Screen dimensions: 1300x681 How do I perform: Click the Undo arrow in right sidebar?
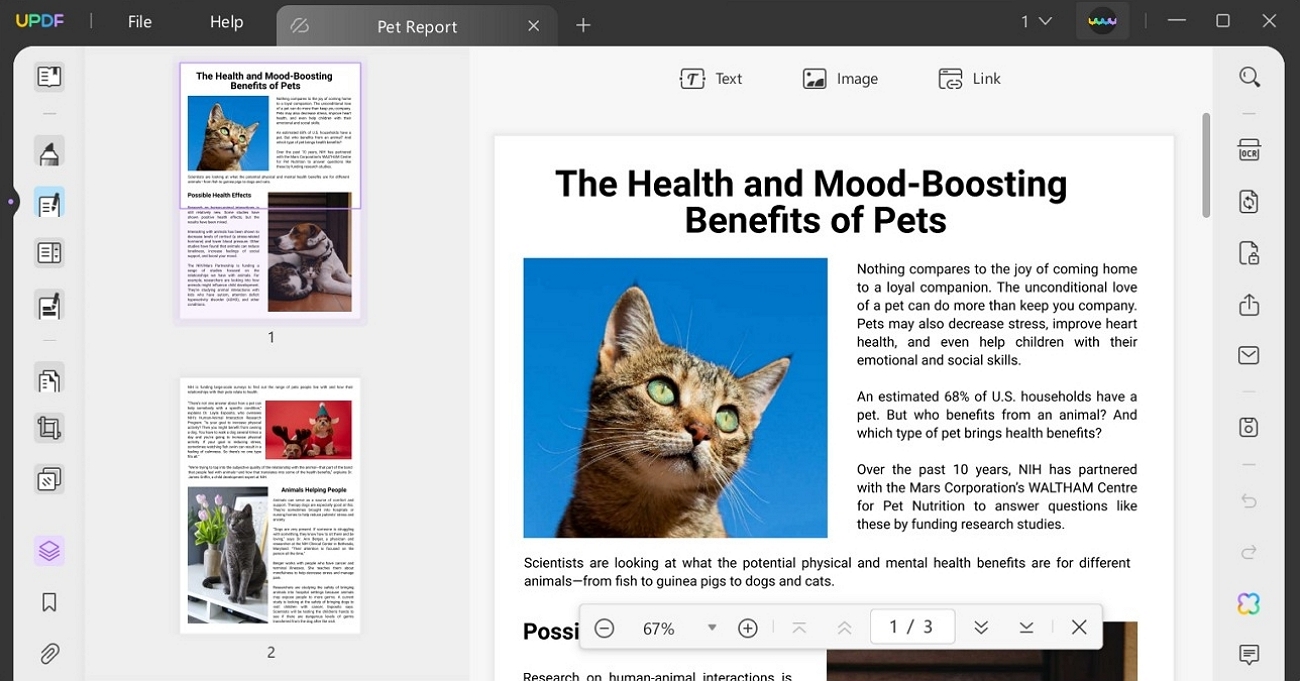(x=1249, y=500)
